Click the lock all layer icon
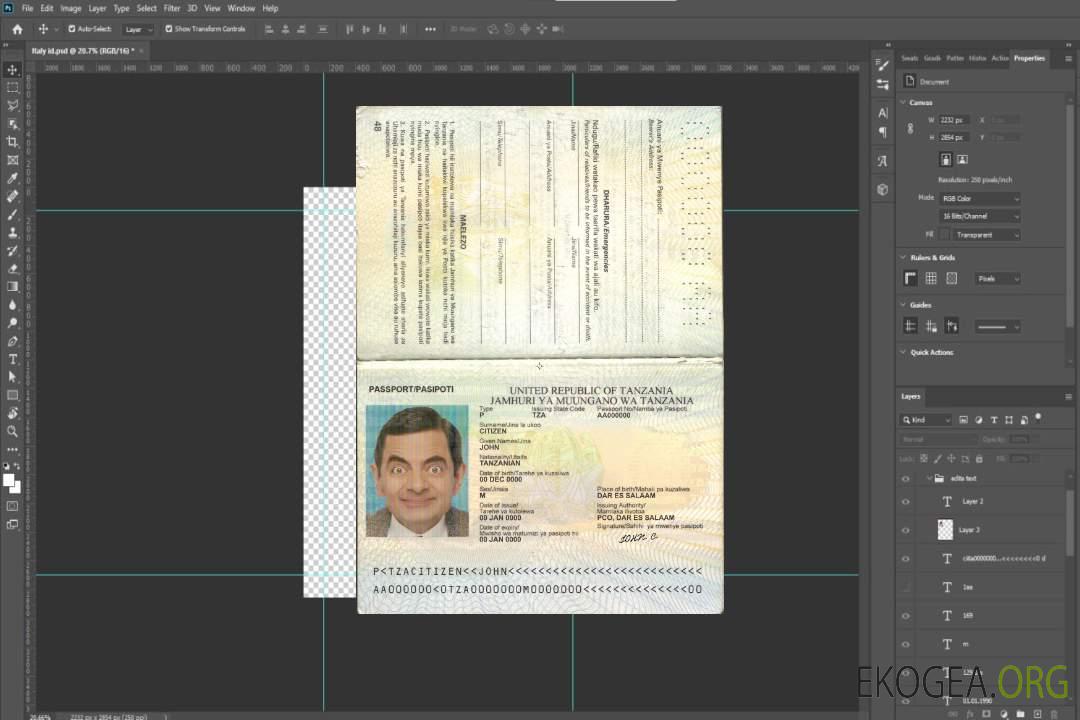The width and height of the screenshot is (1080, 720). tap(979, 459)
